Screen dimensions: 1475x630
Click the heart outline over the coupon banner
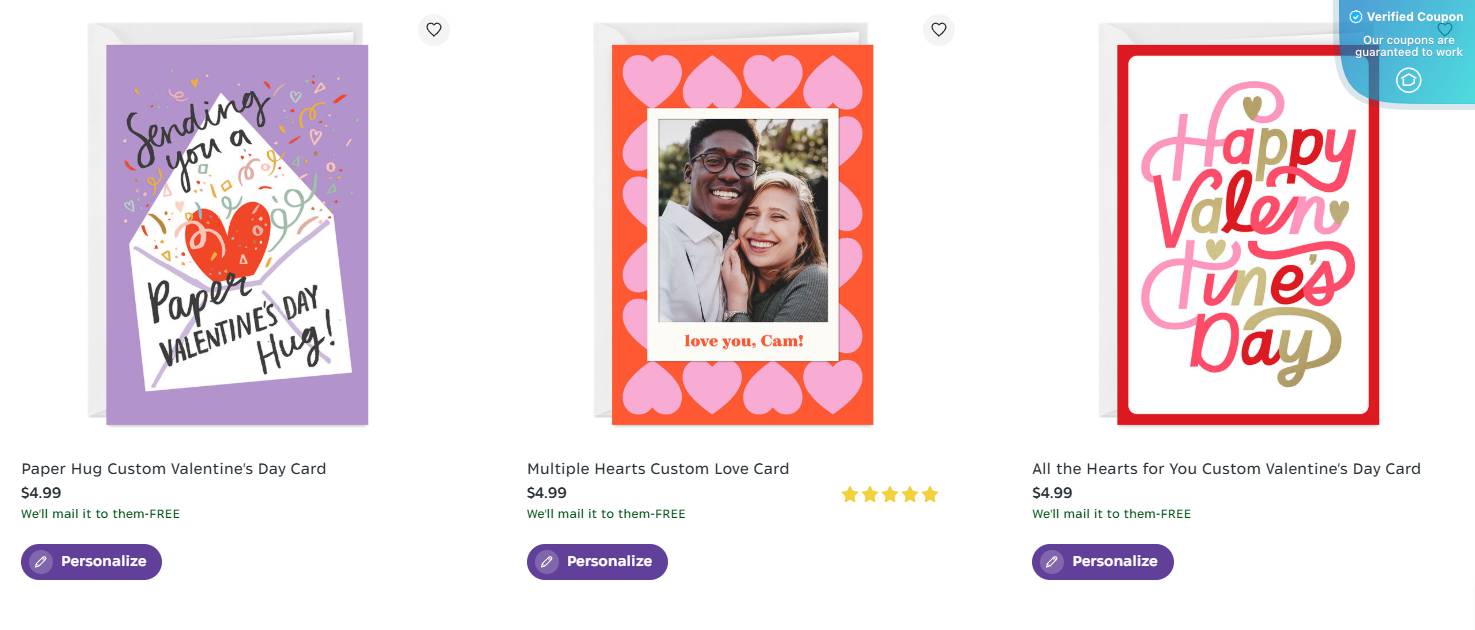coord(1444,31)
